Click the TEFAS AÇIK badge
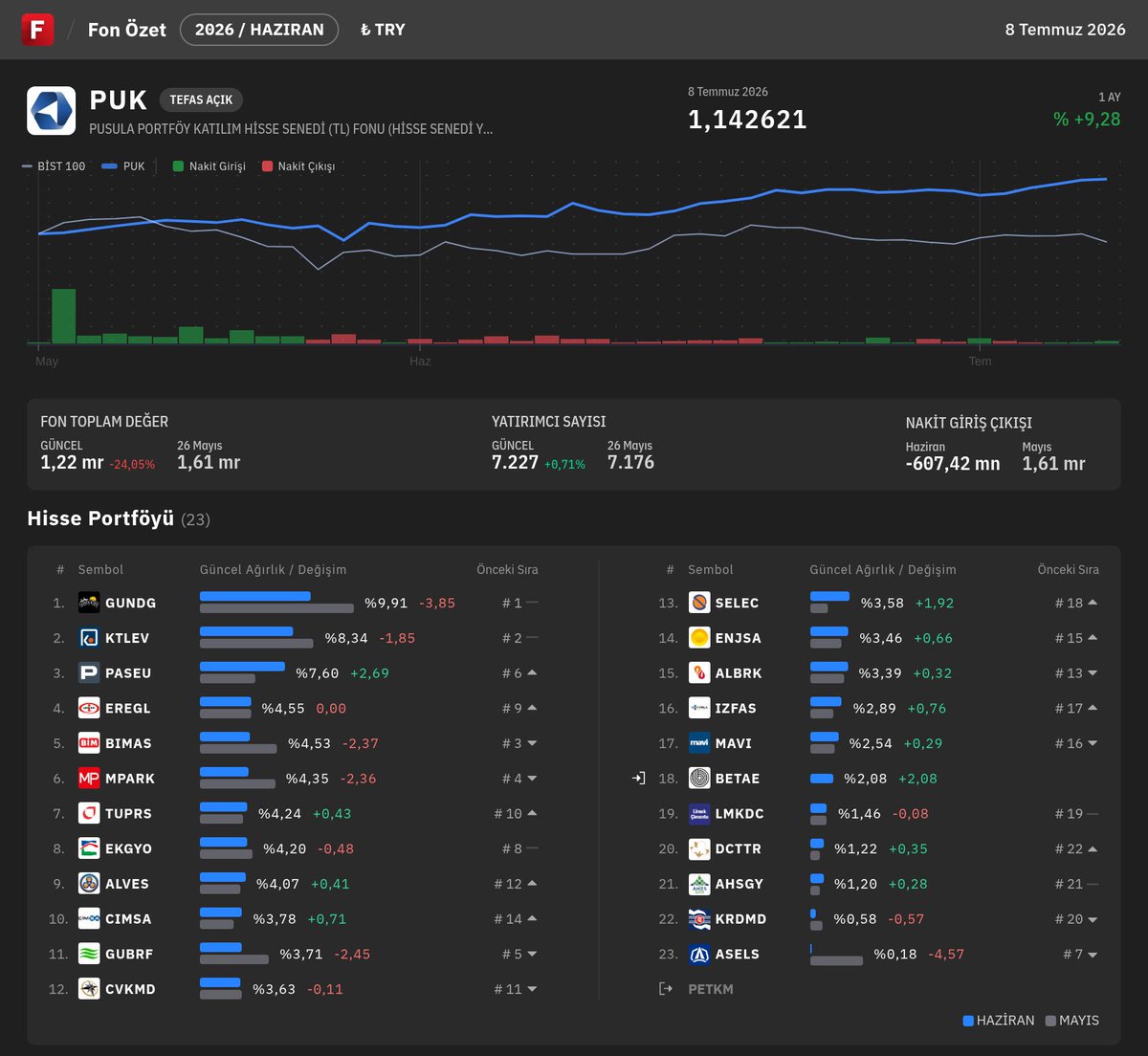 (201, 99)
